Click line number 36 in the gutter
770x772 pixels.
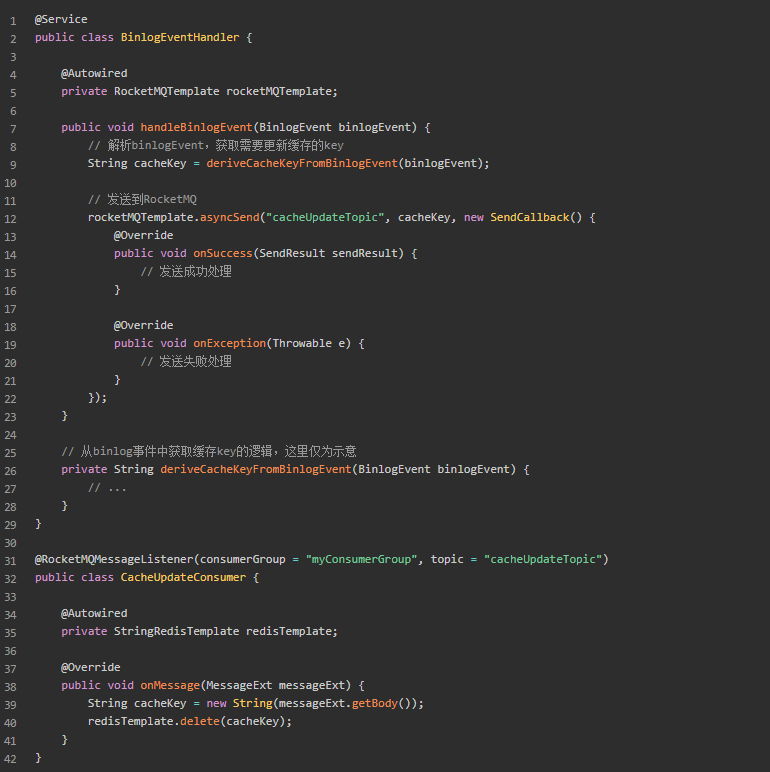pos(10,652)
